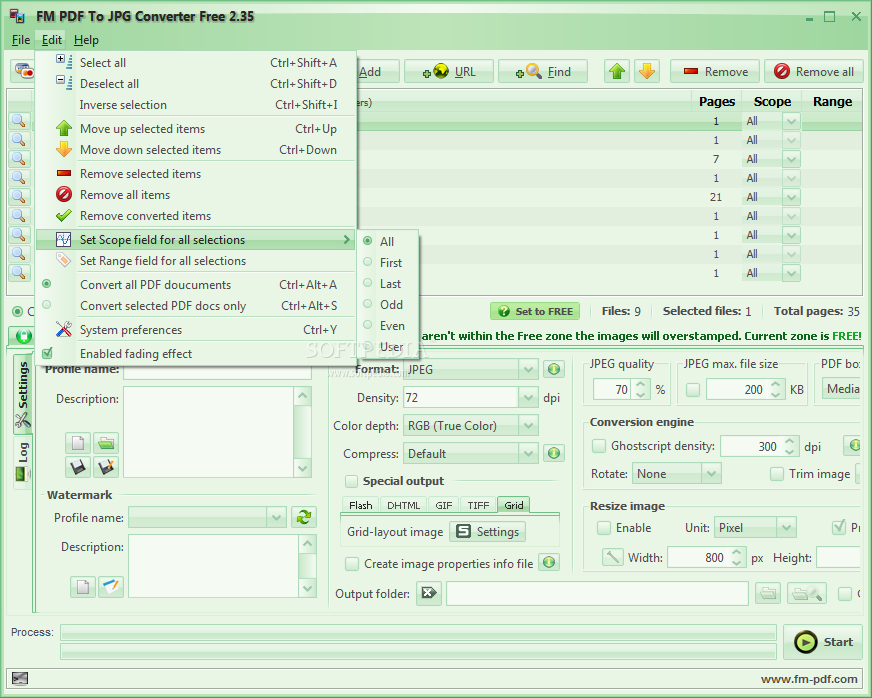Viewport: 872px width, 698px height.
Task: Click the console icon in the status bar
Action: [19, 679]
